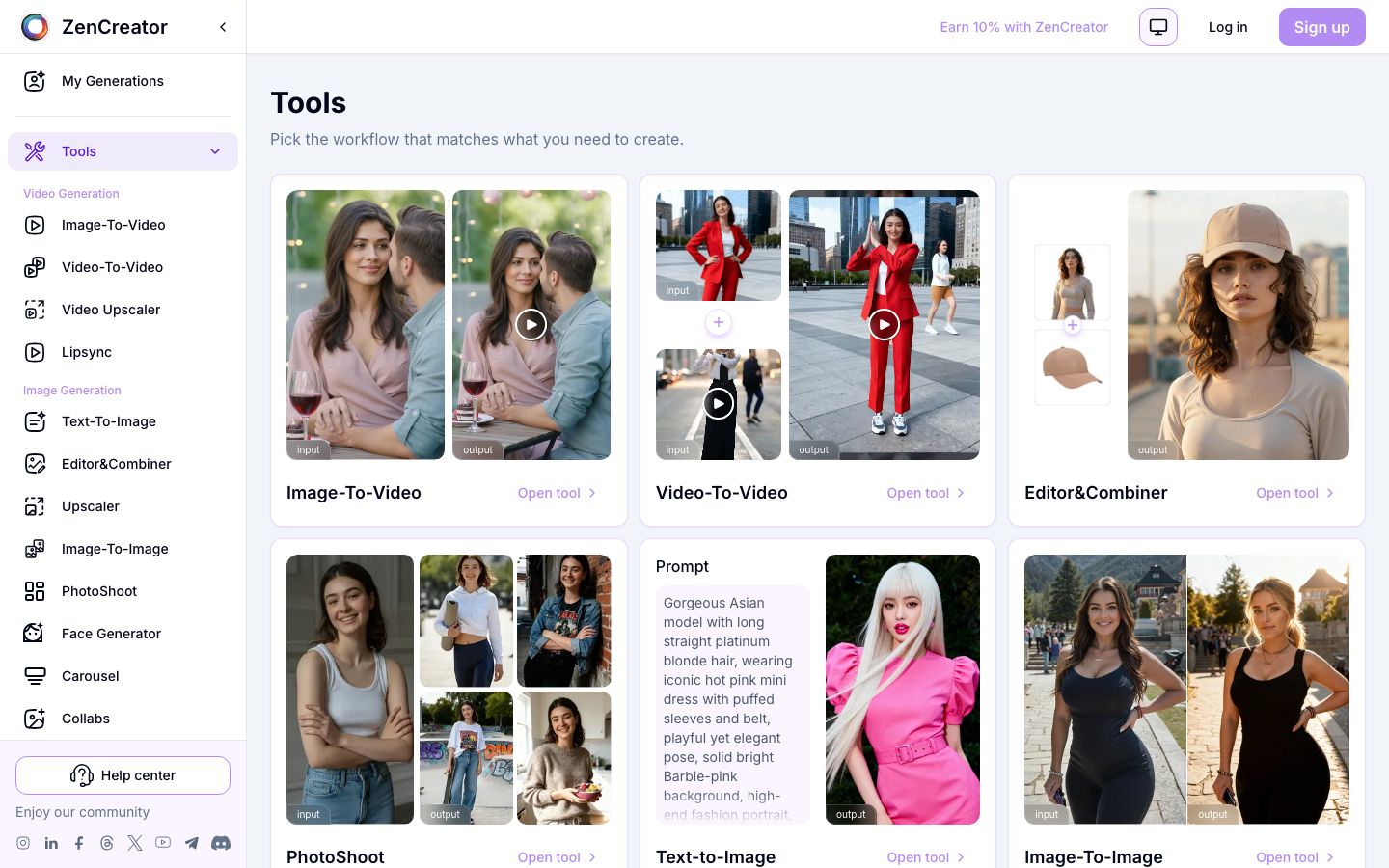Viewport: 1389px width, 868px height.
Task: Open the Instagram community link
Action: tap(21, 842)
